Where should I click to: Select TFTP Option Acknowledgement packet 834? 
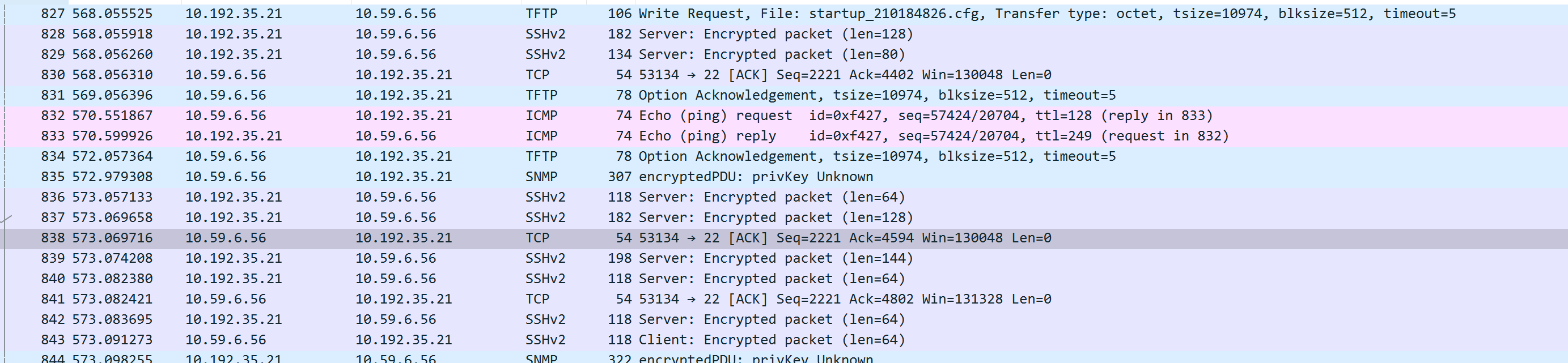click(731, 156)
